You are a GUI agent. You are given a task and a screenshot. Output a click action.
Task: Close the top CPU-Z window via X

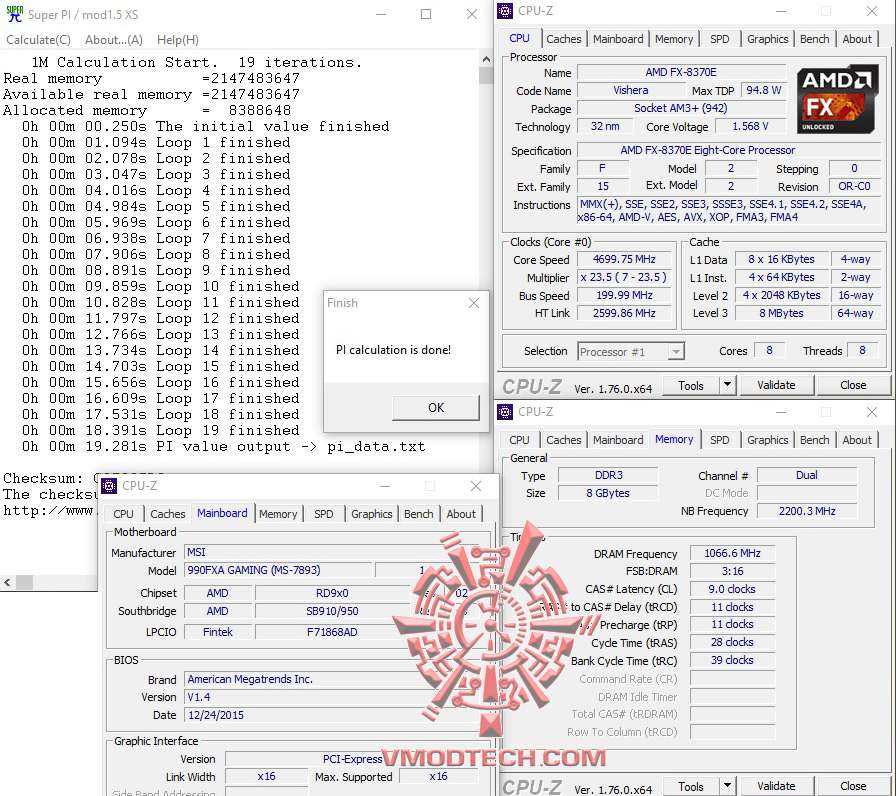(x=871, y=11)
